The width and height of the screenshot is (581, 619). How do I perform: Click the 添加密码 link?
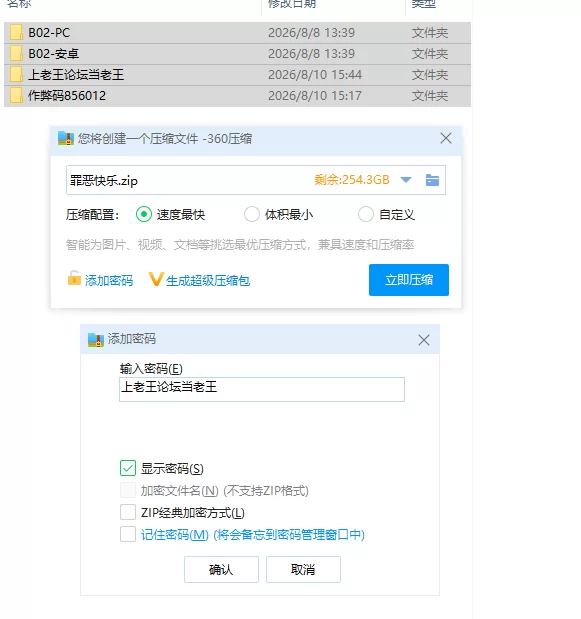109,280
